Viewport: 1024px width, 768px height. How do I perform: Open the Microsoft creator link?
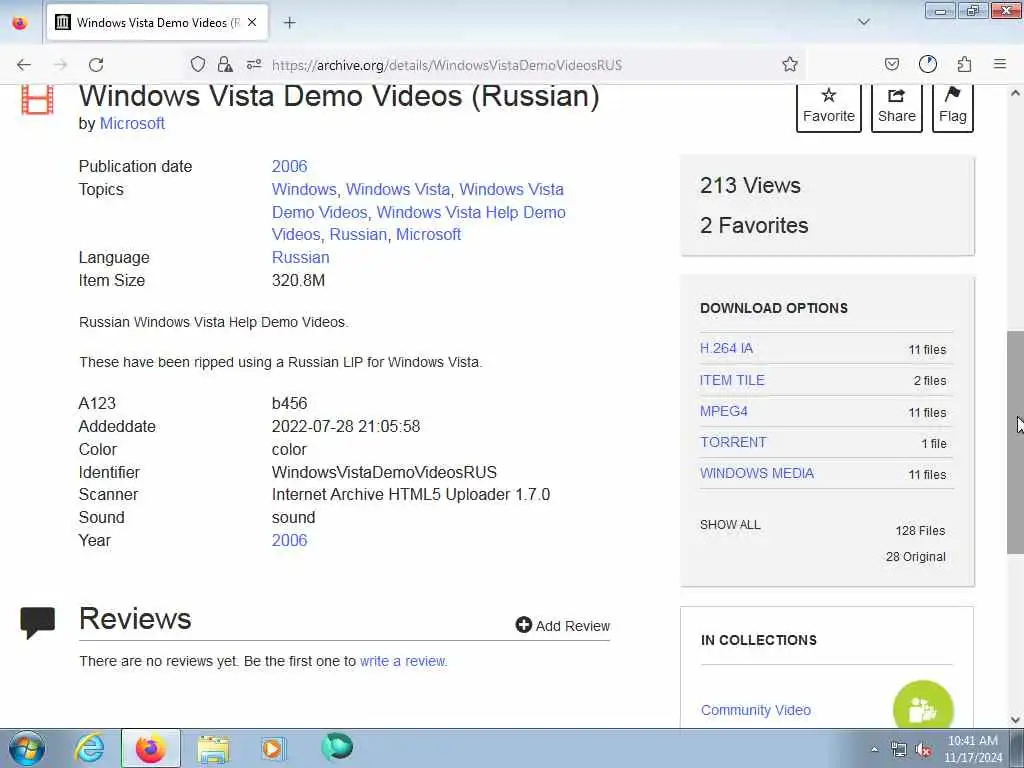pos(132,123)
